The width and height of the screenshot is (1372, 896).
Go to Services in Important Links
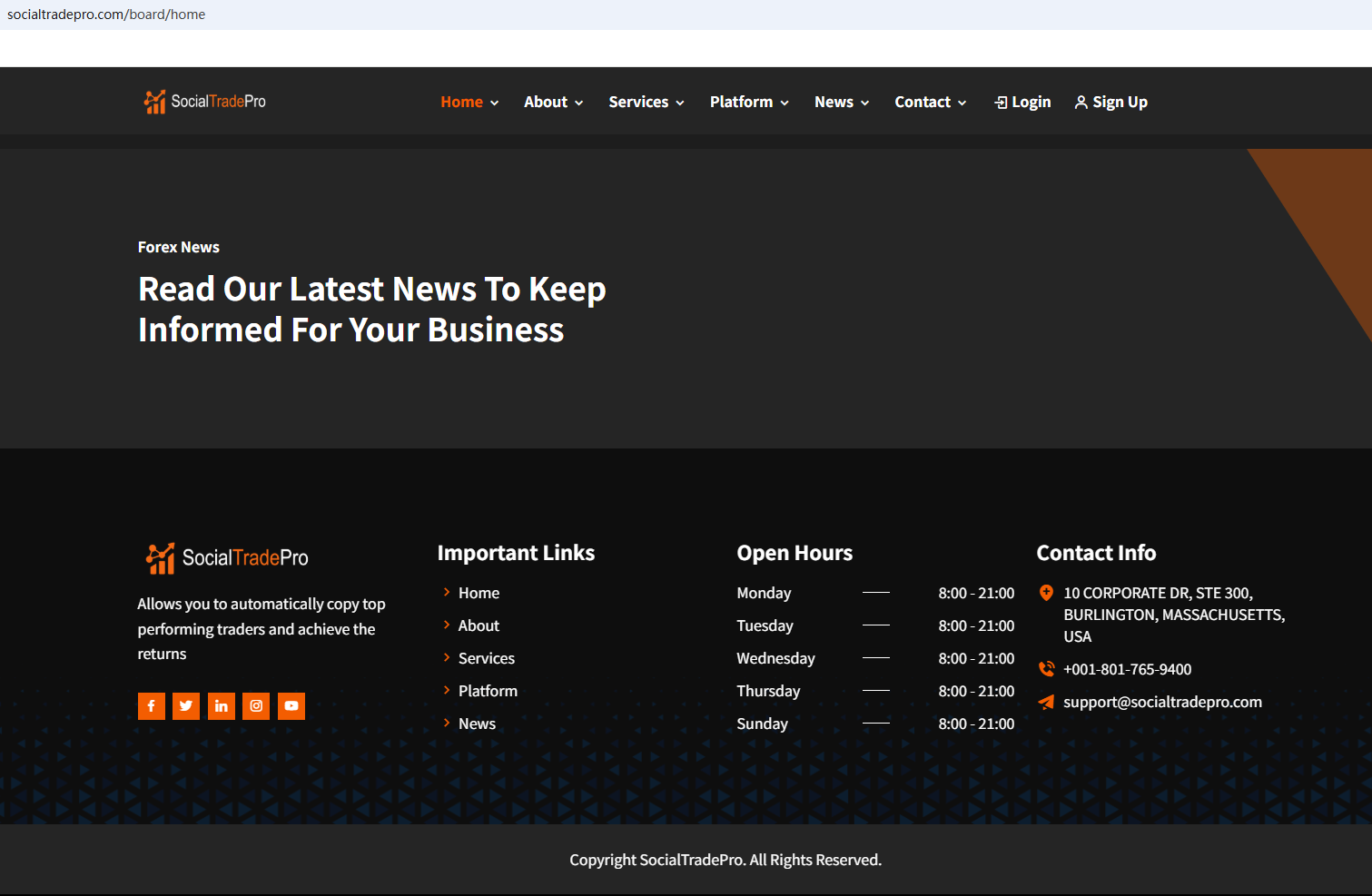pos(486,658)
